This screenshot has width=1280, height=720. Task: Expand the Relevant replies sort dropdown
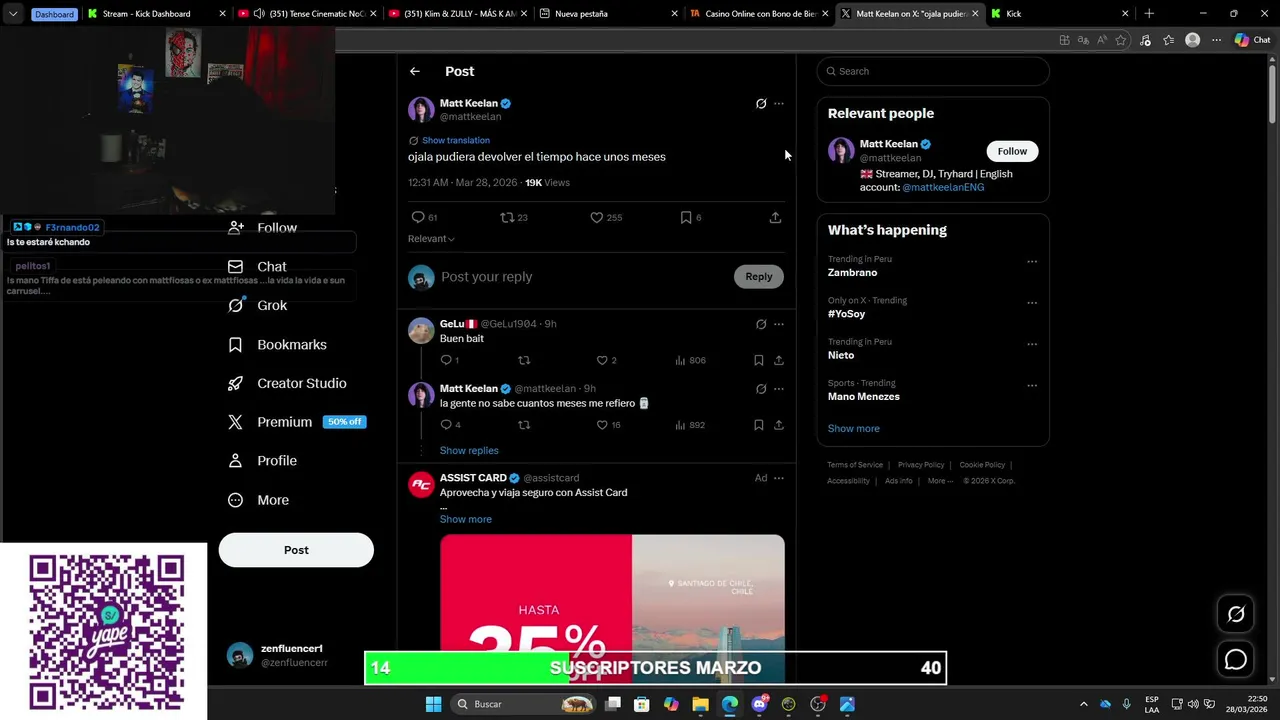[431, 239]
